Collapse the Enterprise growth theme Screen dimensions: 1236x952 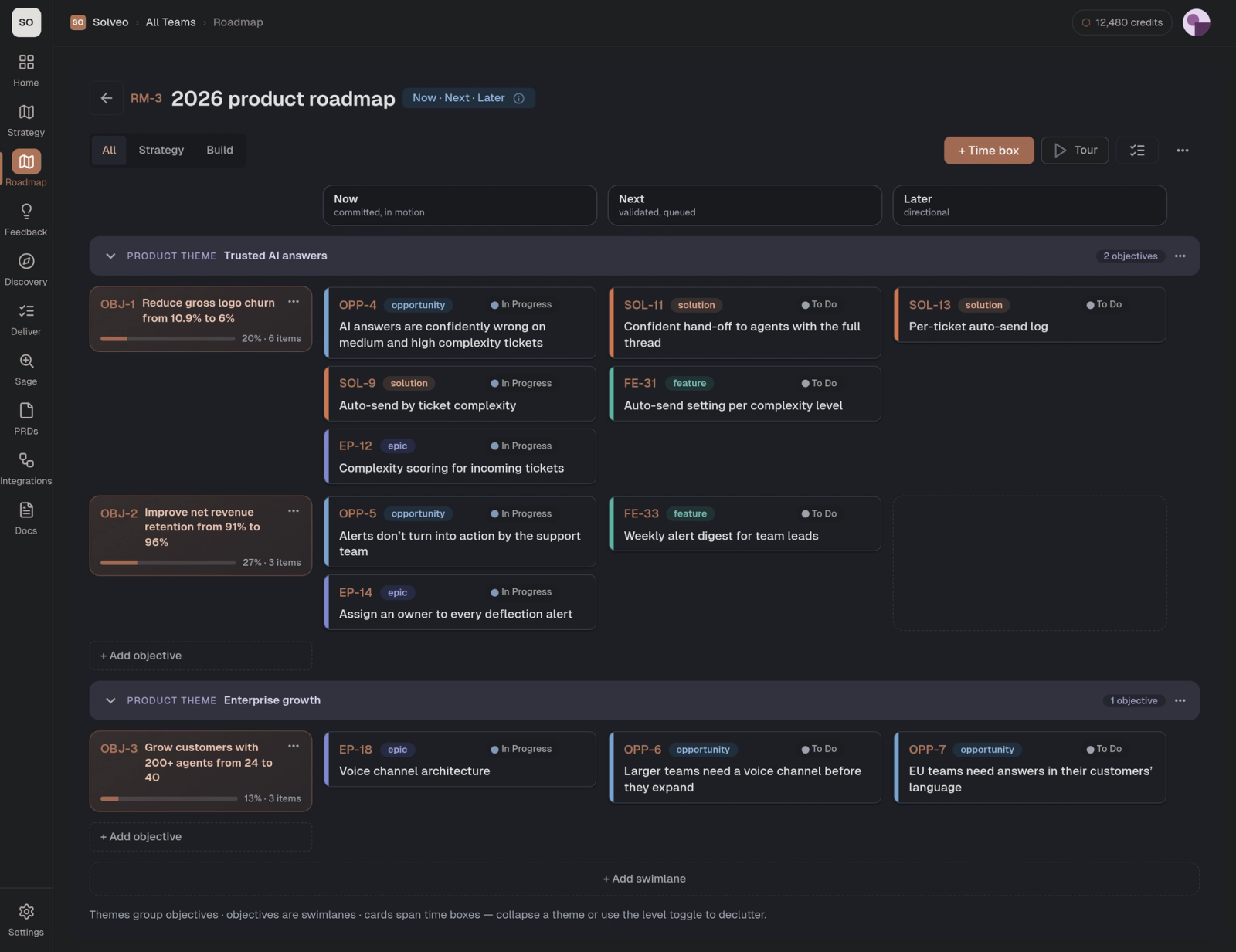110,700
